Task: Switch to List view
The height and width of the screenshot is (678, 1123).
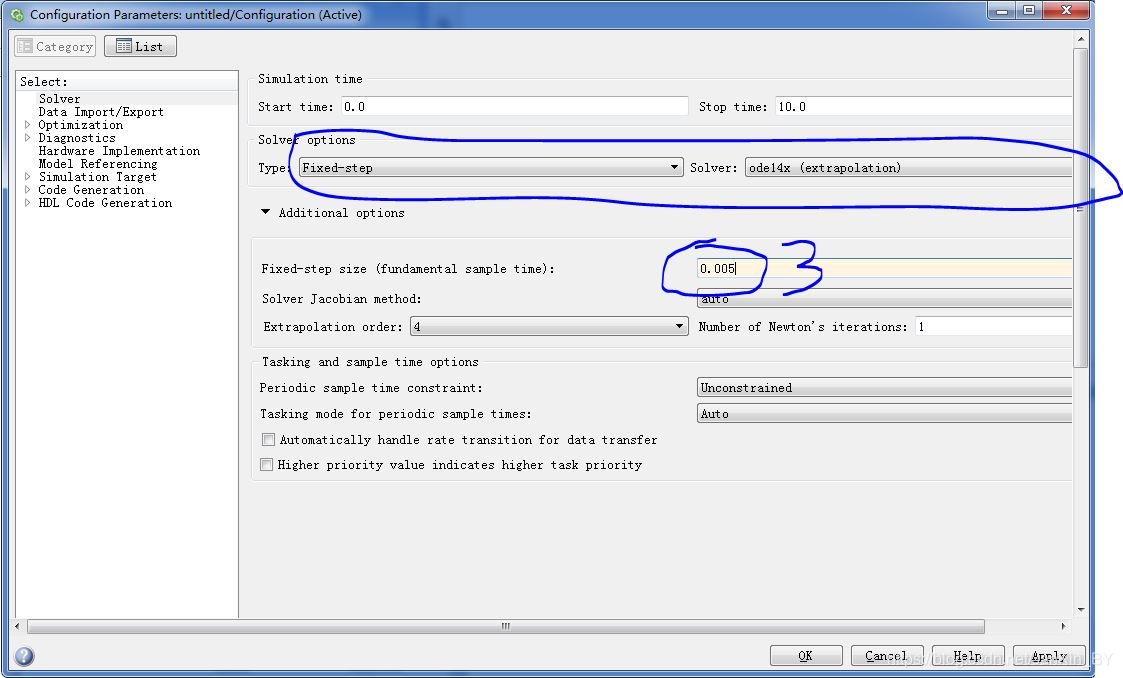Action: click(x=140, y=46)
